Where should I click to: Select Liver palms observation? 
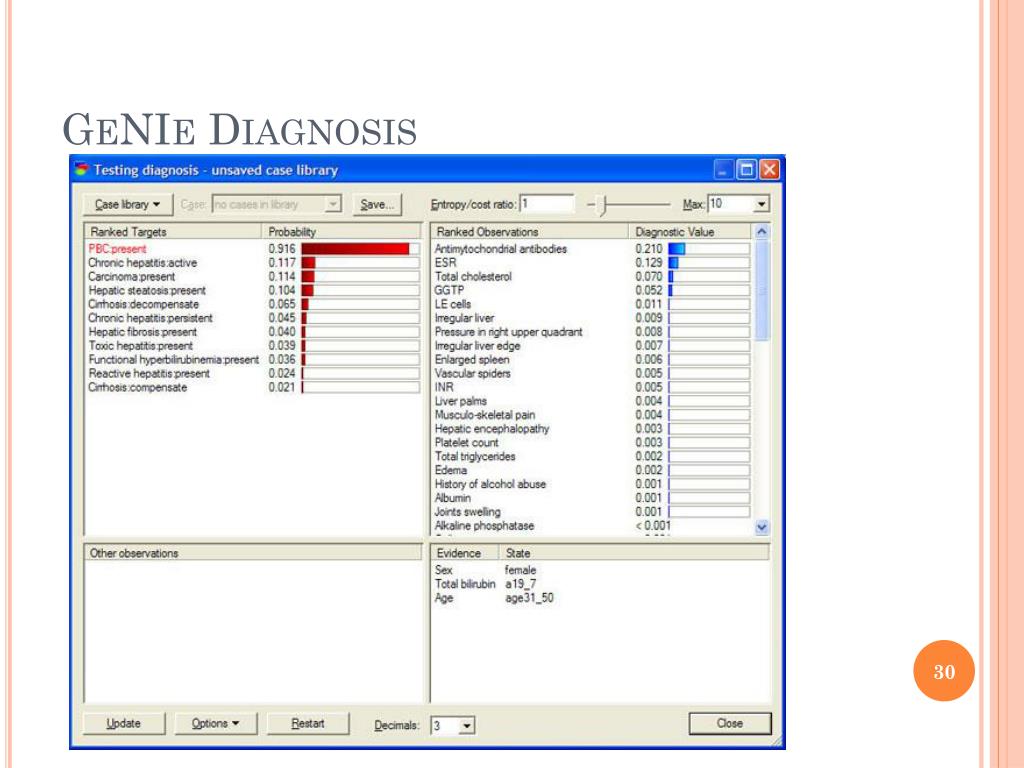pyautogui.click(x=592, y=401)
